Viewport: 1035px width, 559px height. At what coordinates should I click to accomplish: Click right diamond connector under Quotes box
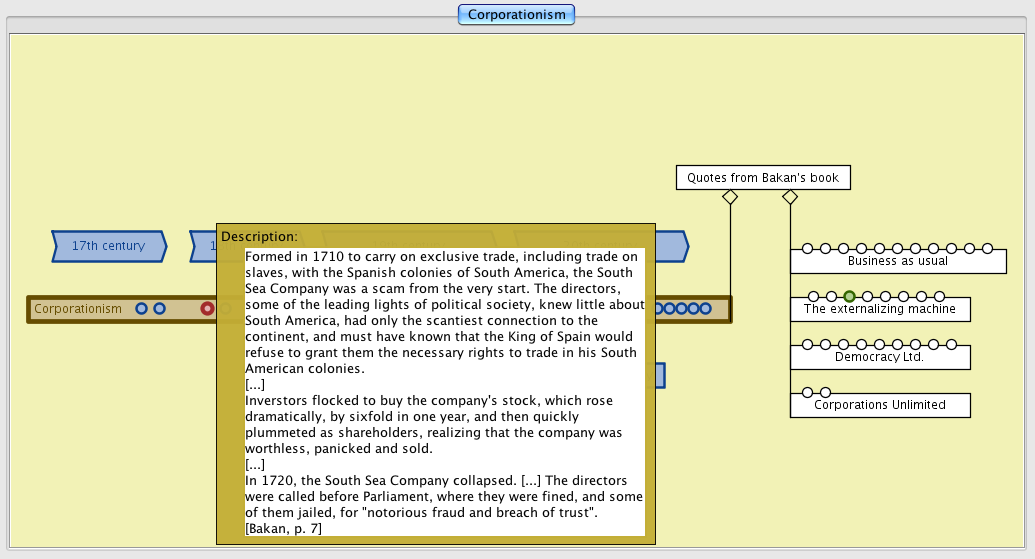click(790, 198)
